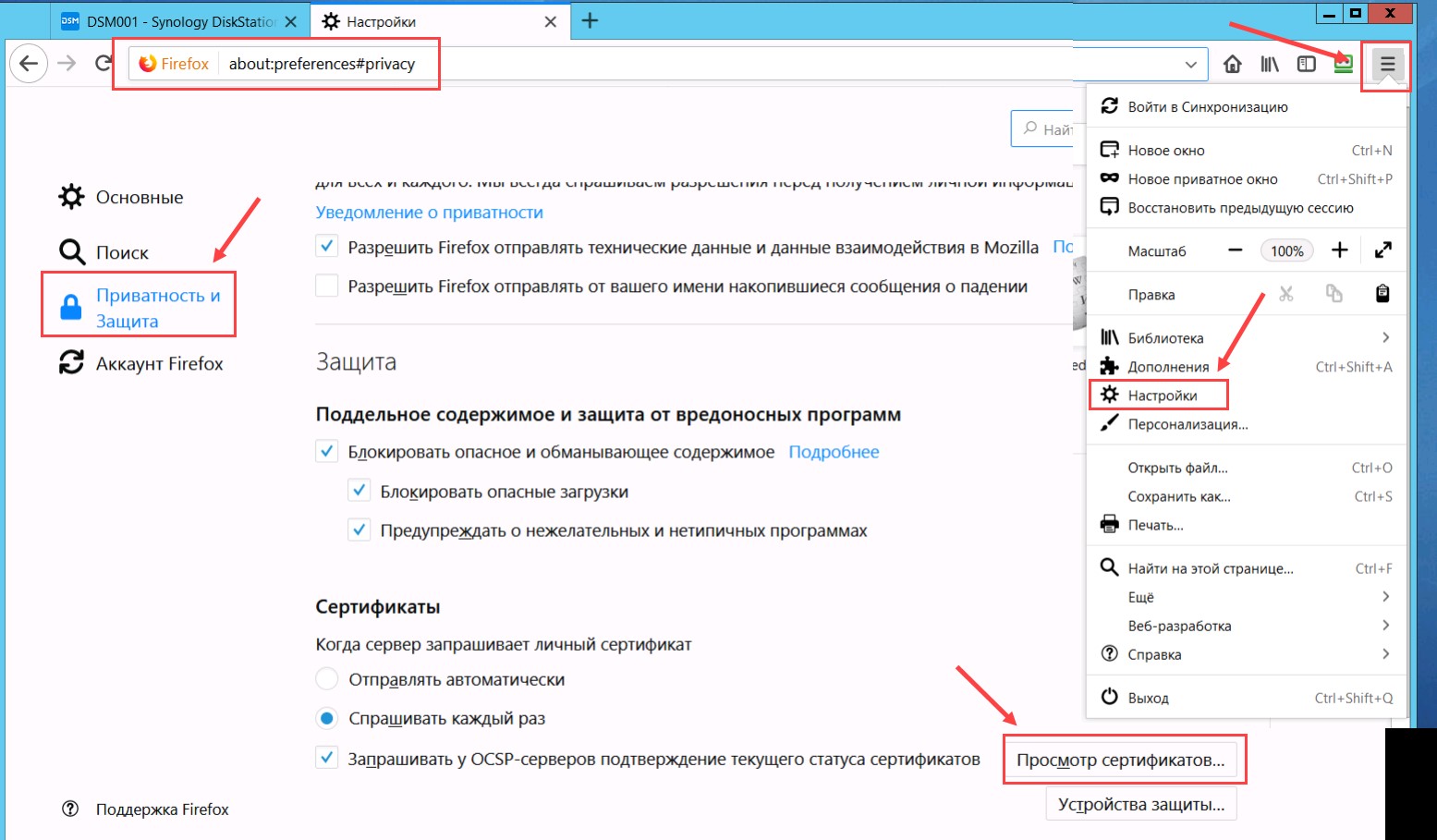Select 'Отправлять автоматически' radio button

tap(326, 679)
